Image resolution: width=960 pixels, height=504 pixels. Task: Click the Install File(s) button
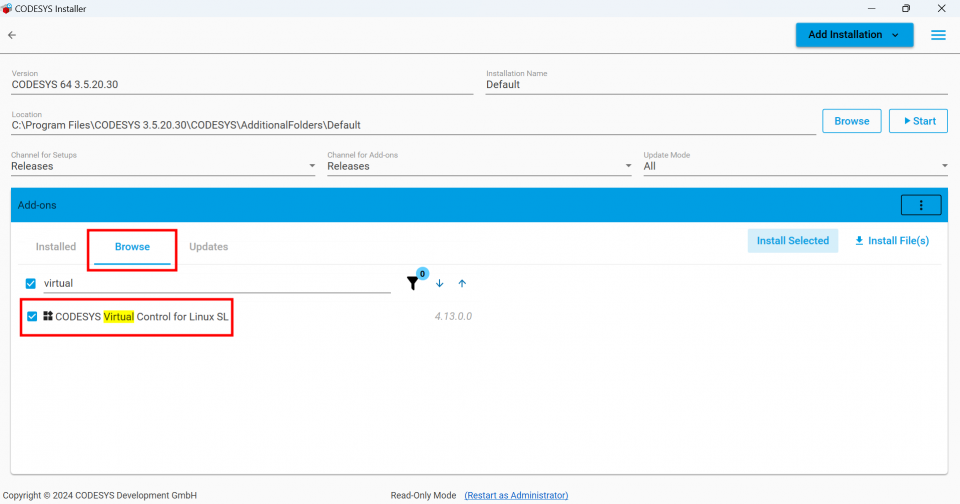coord(892,241)
